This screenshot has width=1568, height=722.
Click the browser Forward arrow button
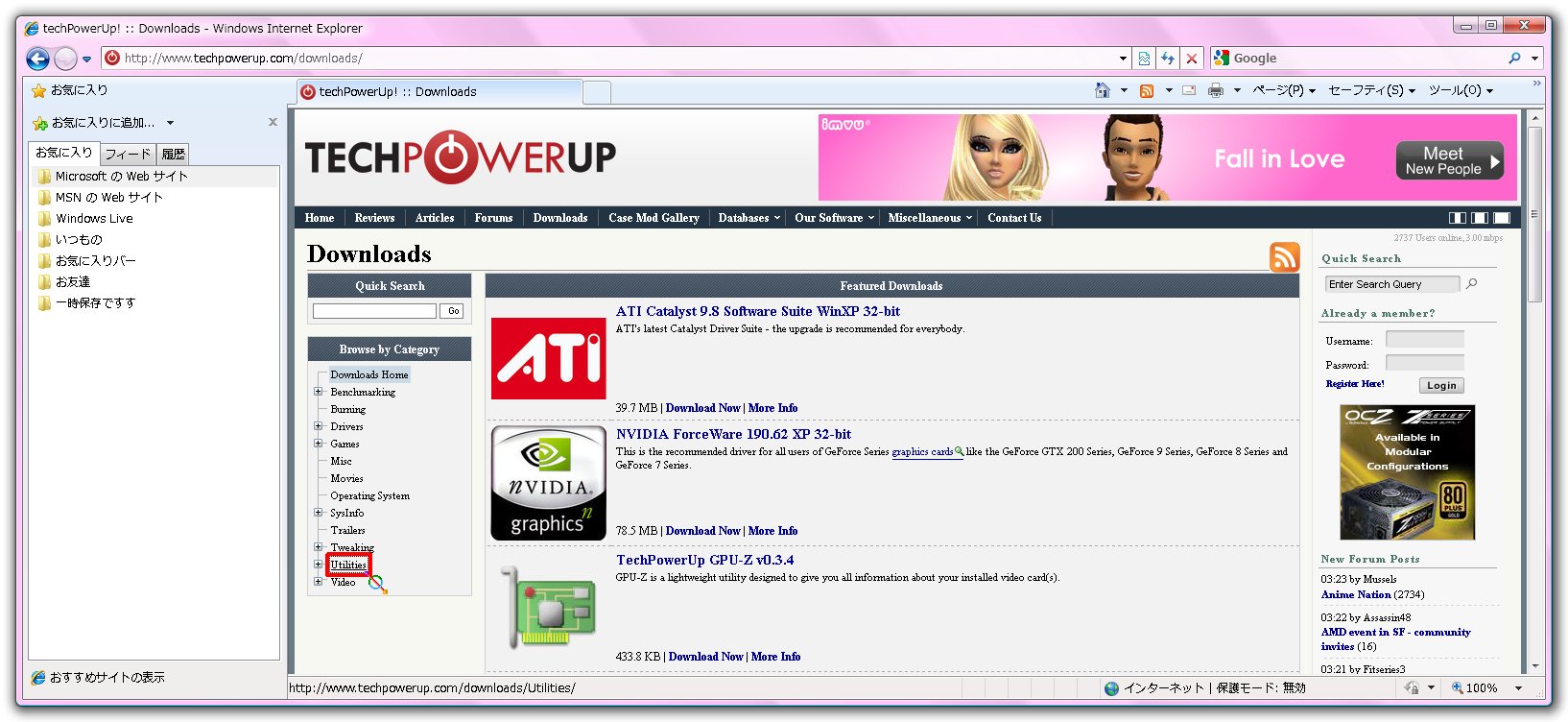tap(65, 59)
